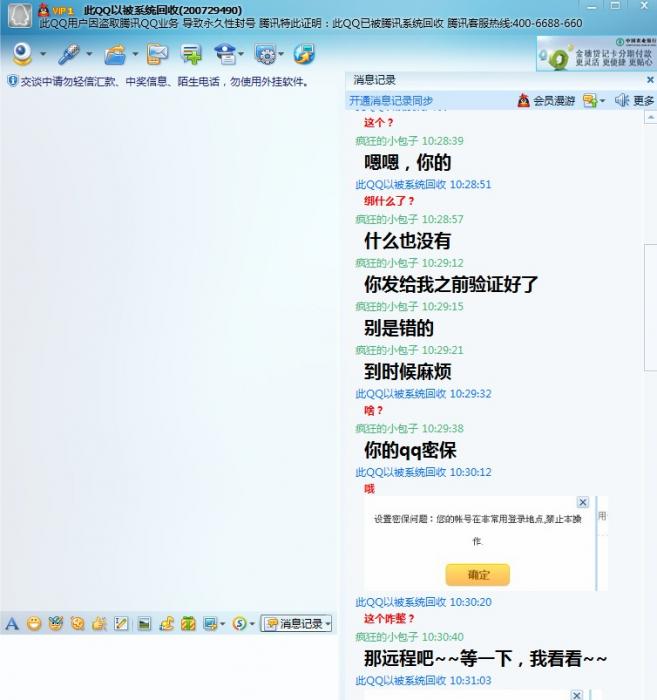
Task: Click the music note icon in the input toolbar
Action: point(166,623)
